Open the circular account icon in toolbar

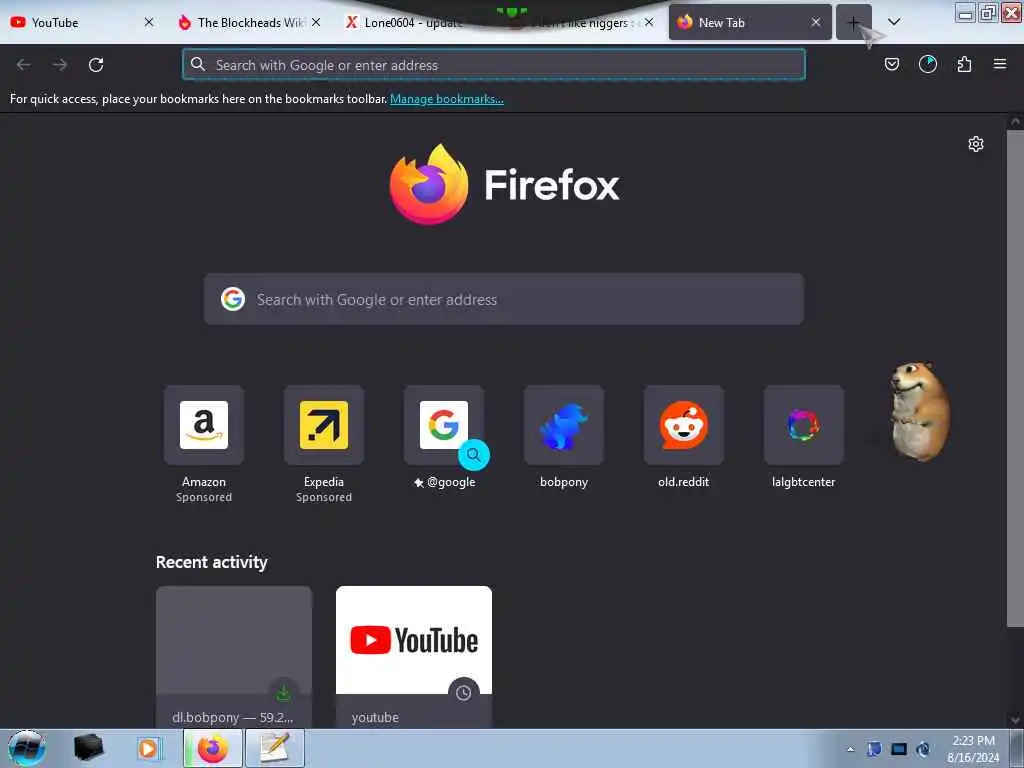pos(927,64)
